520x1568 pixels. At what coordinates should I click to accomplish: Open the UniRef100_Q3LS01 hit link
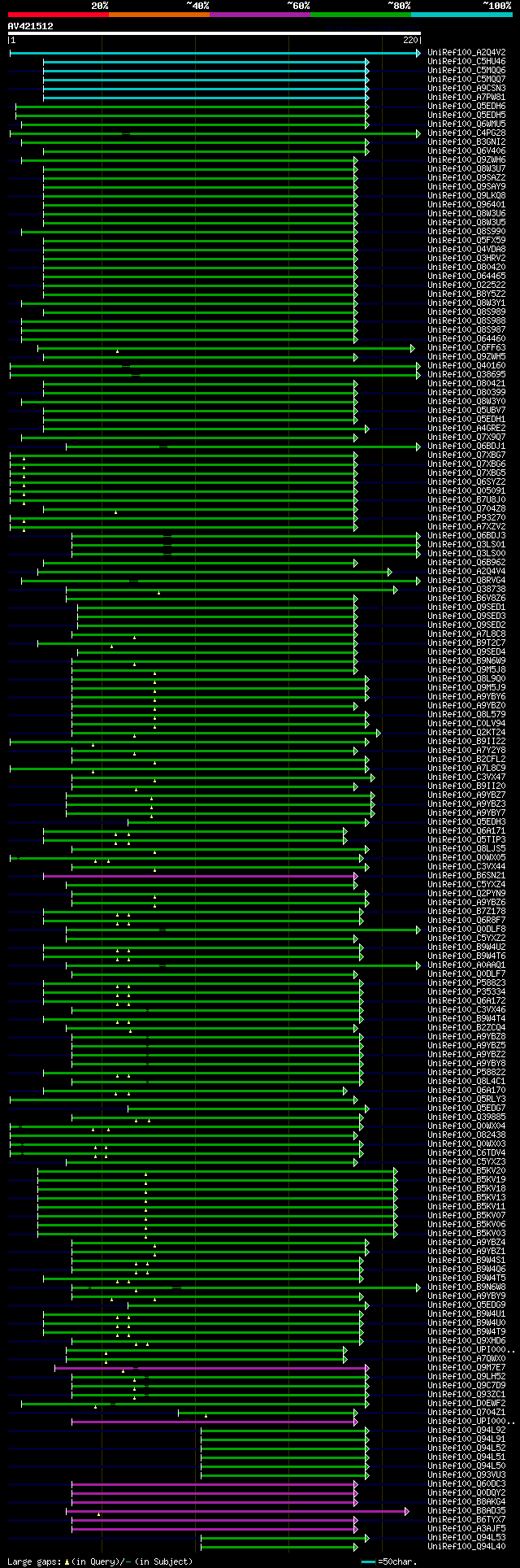pos(466,545)
